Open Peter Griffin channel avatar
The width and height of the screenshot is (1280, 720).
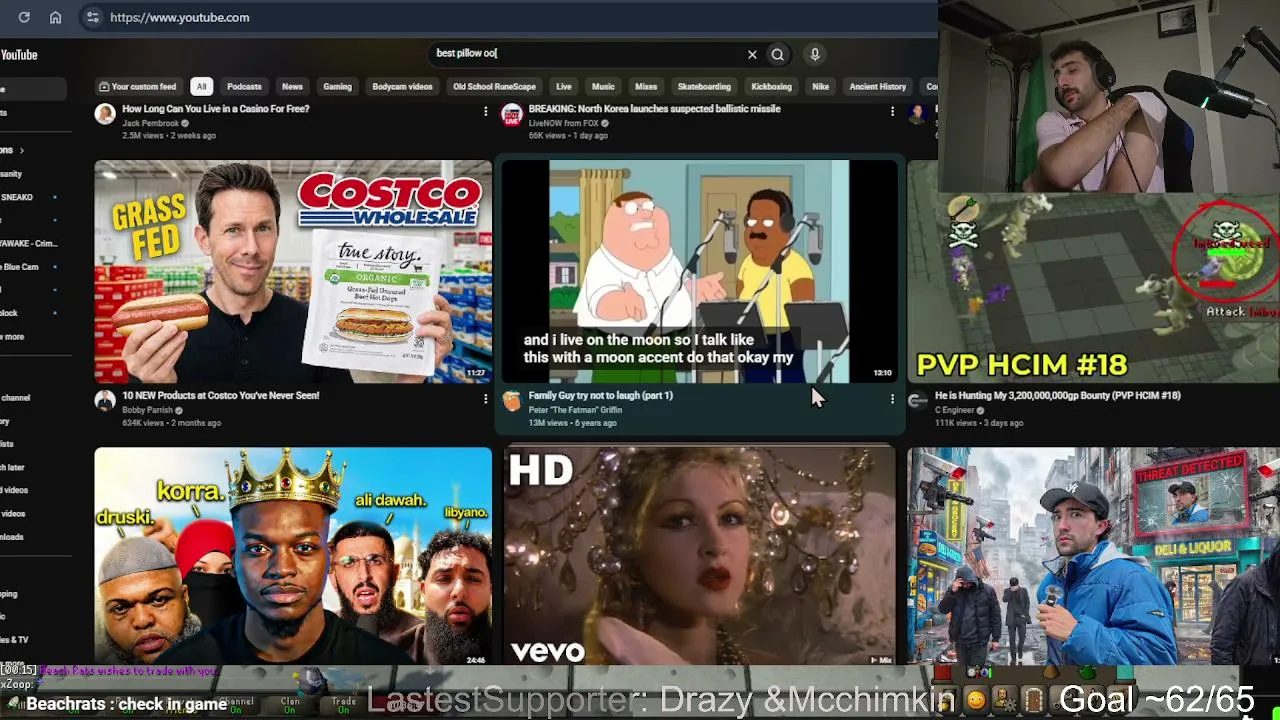(512, 401)
